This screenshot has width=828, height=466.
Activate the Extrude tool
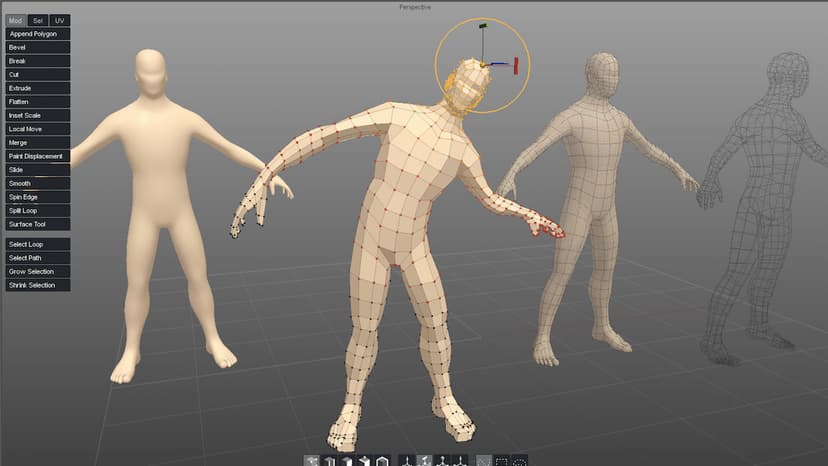click(37, 88)
